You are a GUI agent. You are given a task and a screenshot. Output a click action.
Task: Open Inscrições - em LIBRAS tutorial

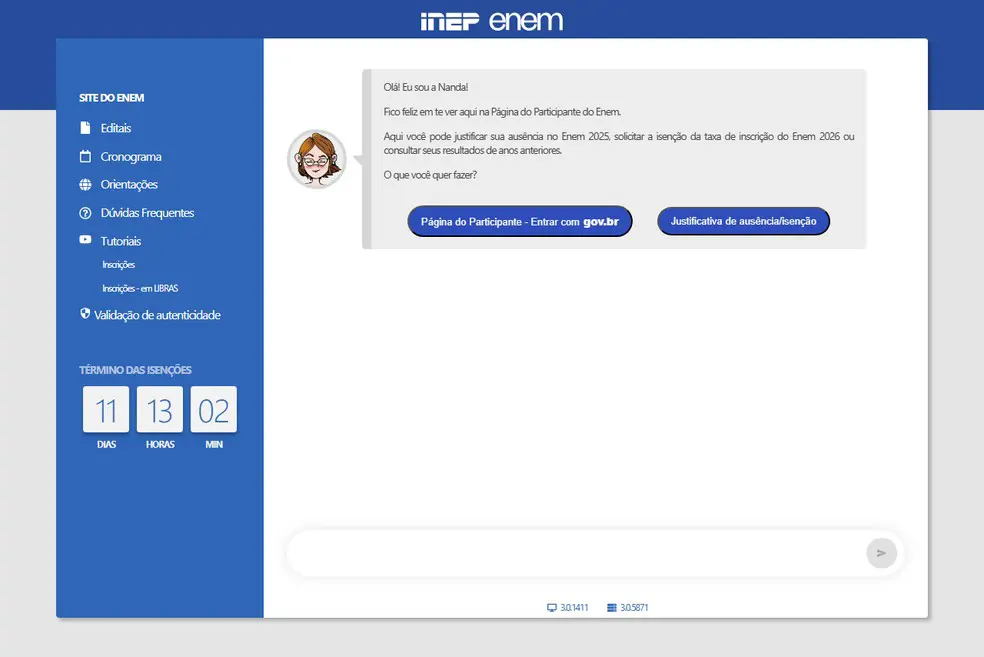point(141,288)
